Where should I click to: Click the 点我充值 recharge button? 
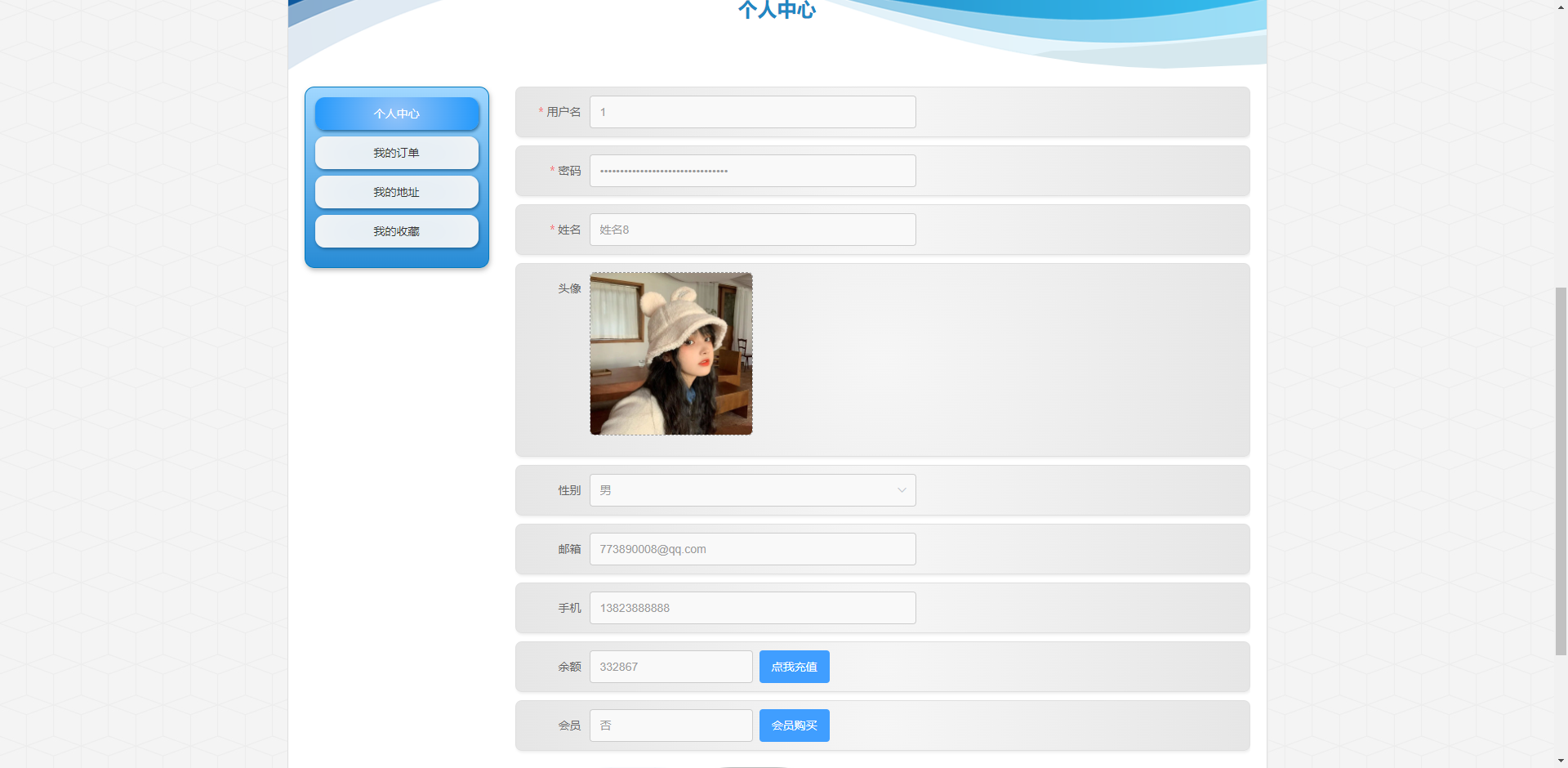pos(795,667)
